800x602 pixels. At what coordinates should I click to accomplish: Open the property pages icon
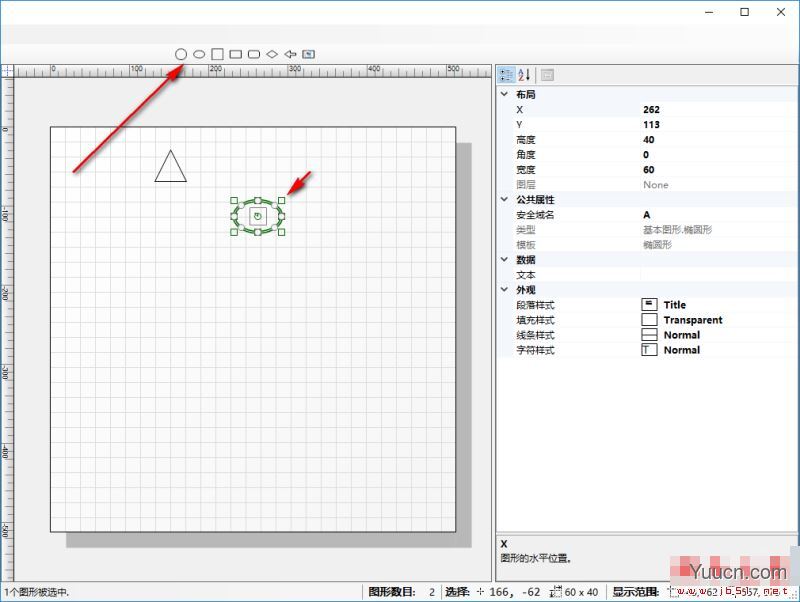[x=547, y=75]
